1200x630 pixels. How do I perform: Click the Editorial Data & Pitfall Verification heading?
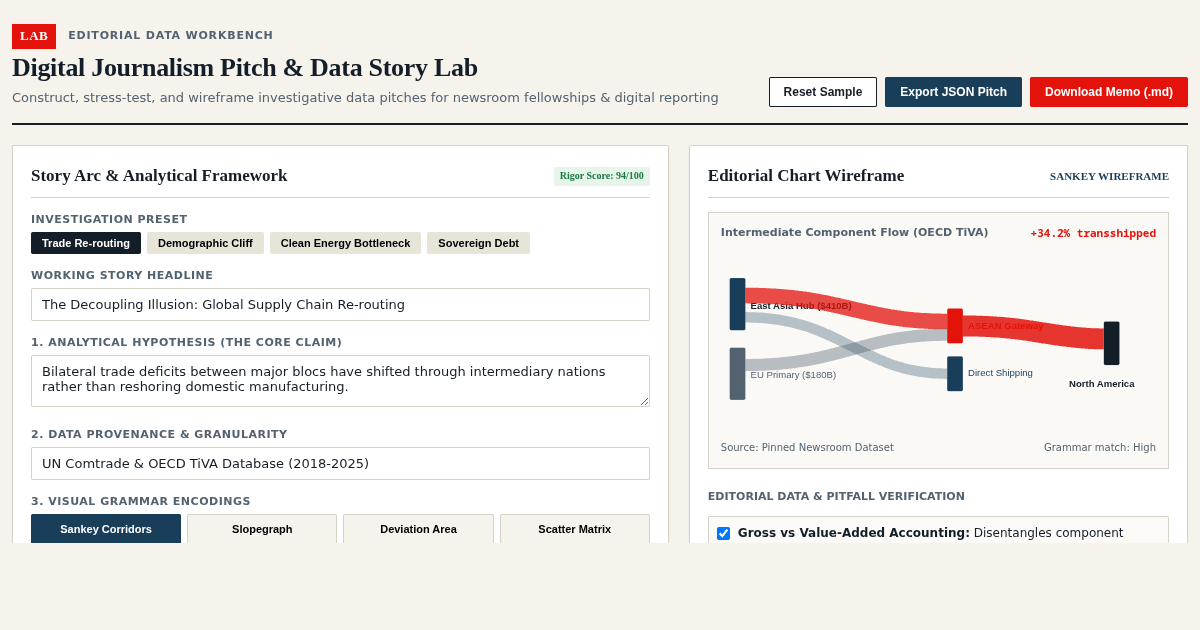(836, 497)
